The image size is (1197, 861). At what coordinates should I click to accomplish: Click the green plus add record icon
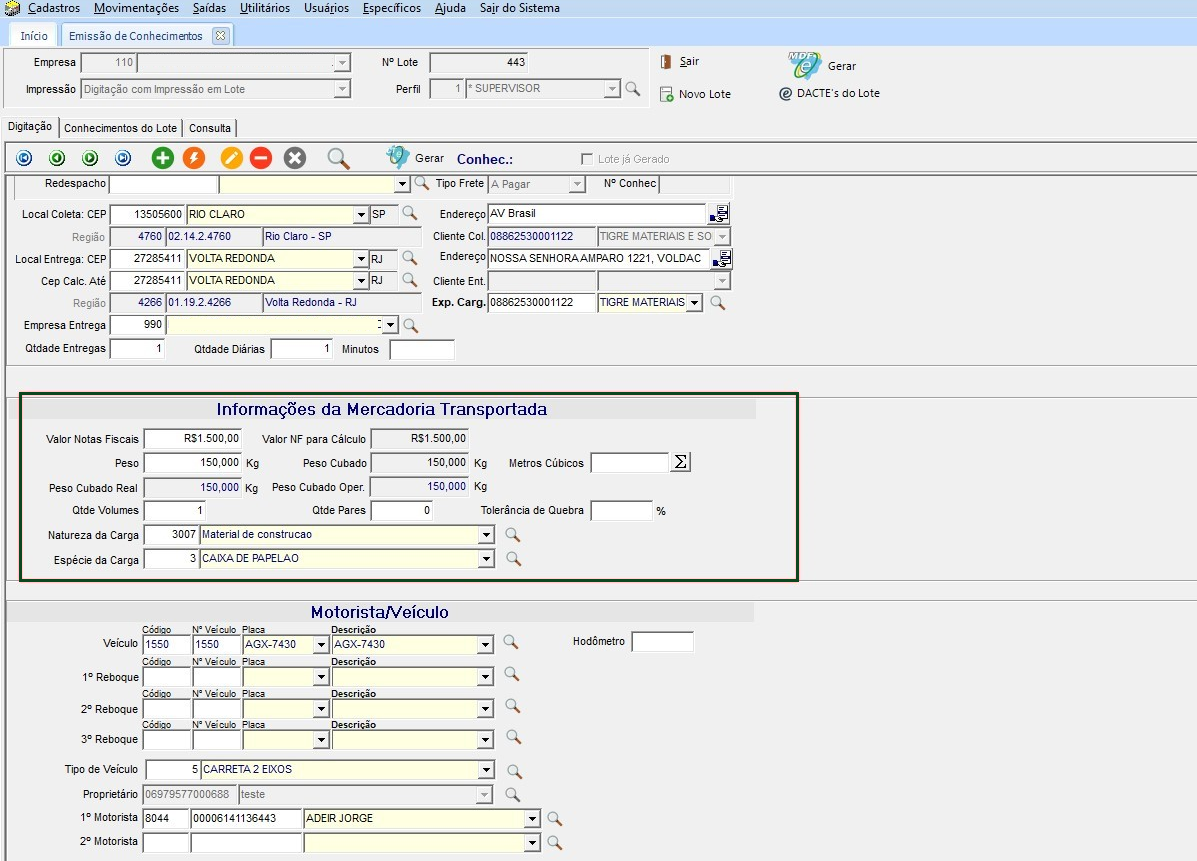point(162,158)
